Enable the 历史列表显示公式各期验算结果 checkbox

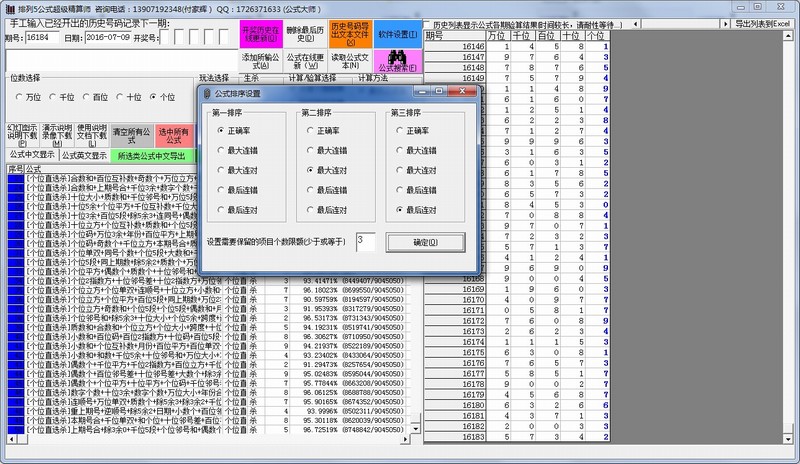428,22
